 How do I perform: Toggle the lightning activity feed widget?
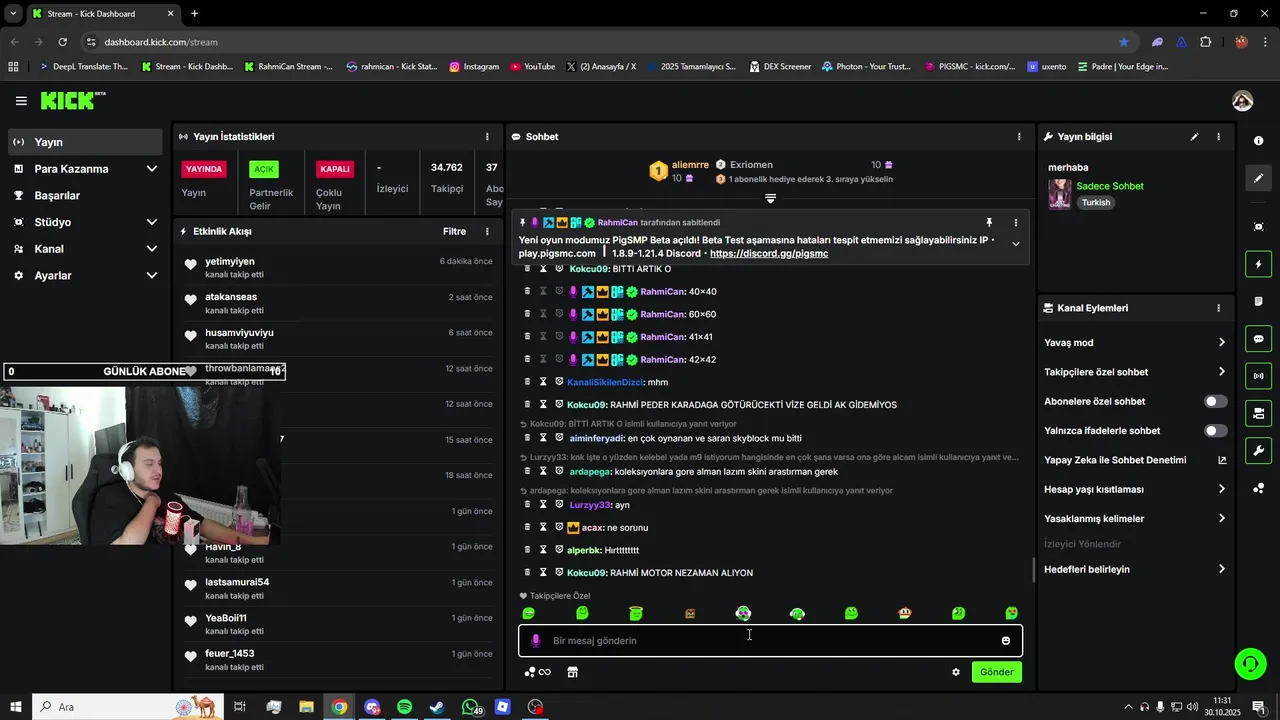(1258, 265)
